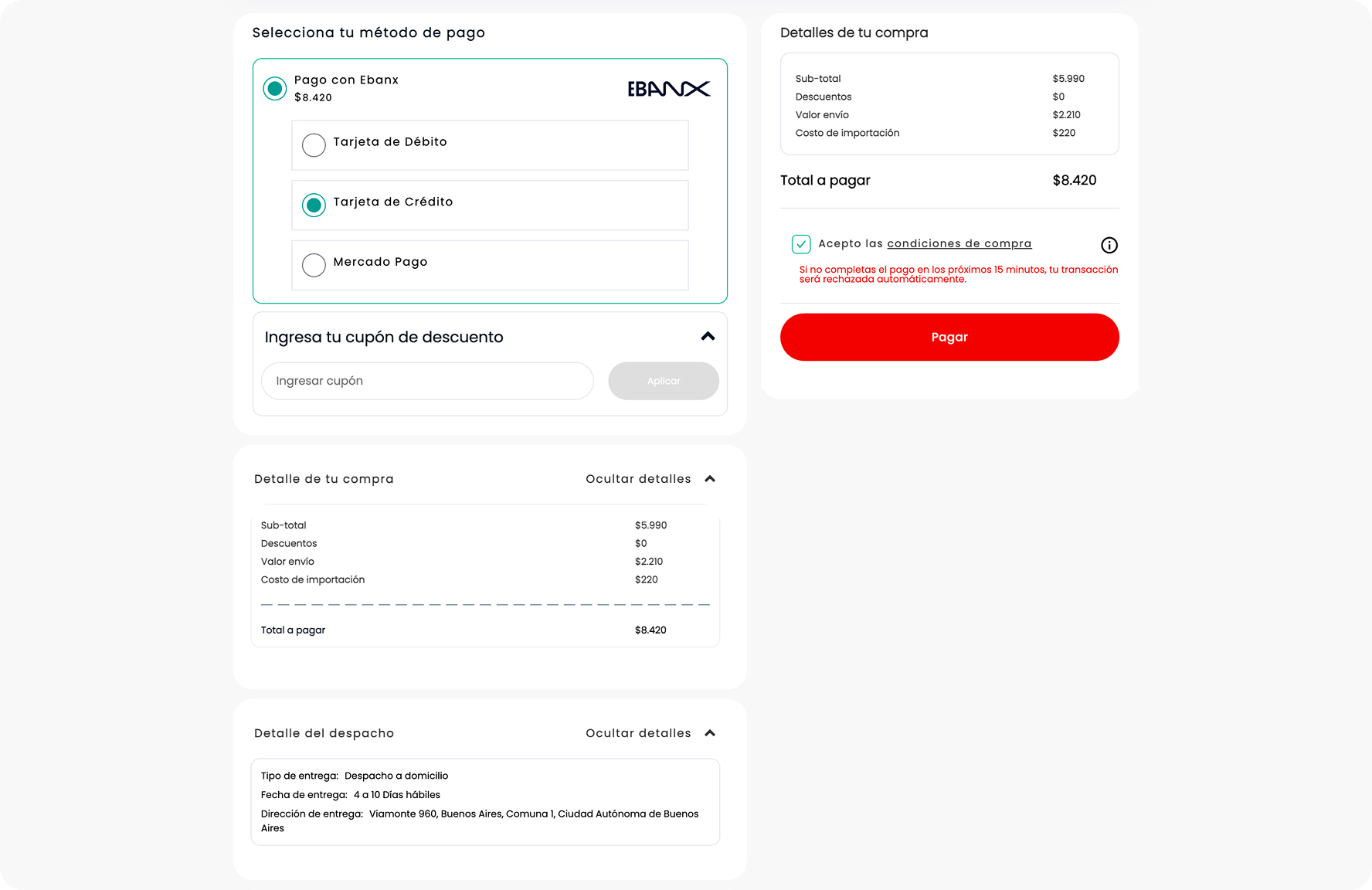This screenshot has height=890, width=1372.
Task: Choose Mercado Pago radio option
Action: (314, 265)
